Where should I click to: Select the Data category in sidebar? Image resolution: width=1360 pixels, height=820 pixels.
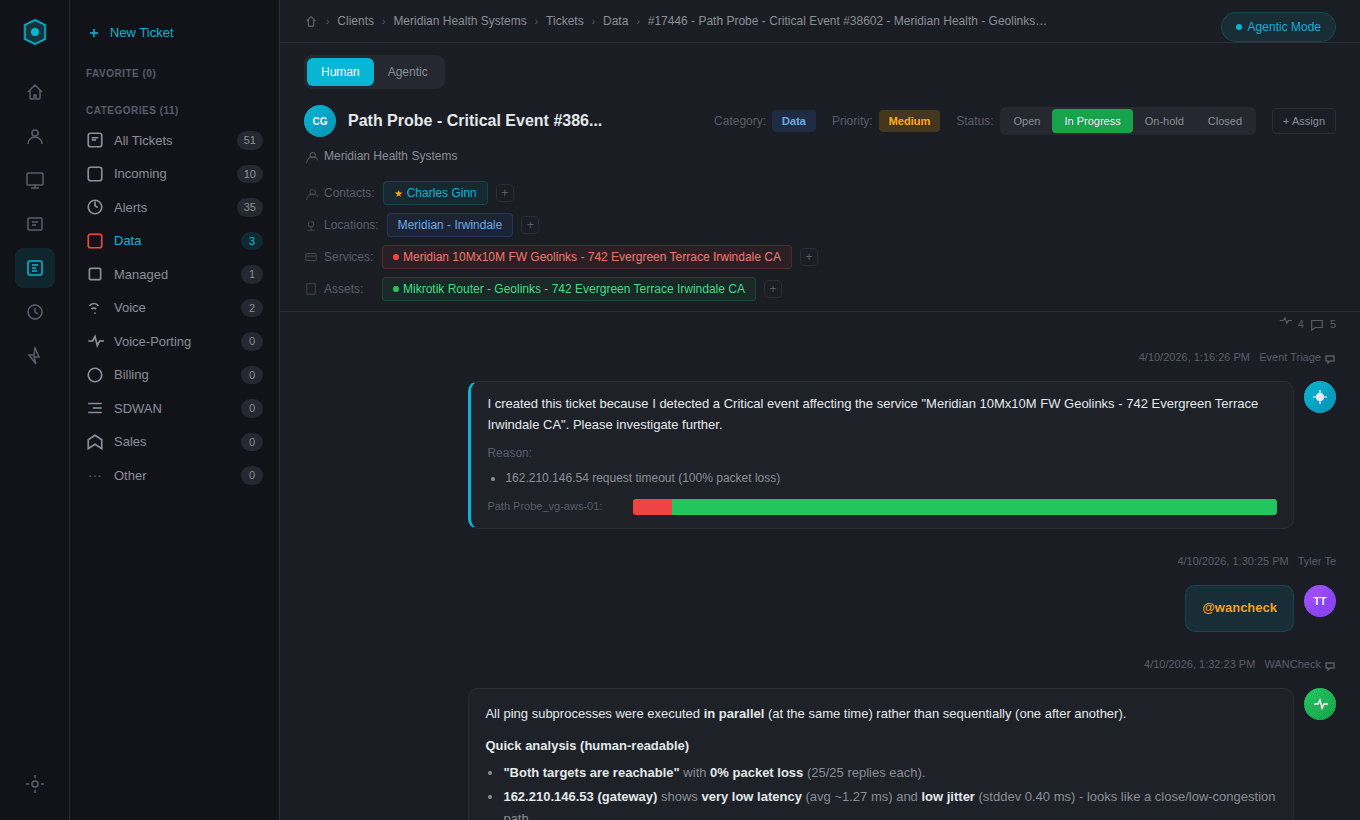[174, 241]
